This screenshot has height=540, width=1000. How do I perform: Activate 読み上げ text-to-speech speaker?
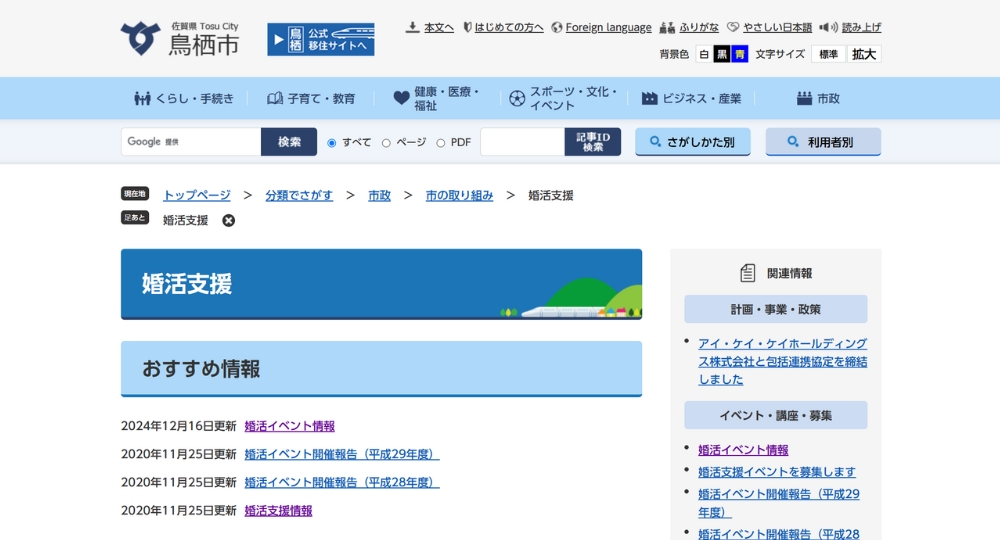coord(851,27)
